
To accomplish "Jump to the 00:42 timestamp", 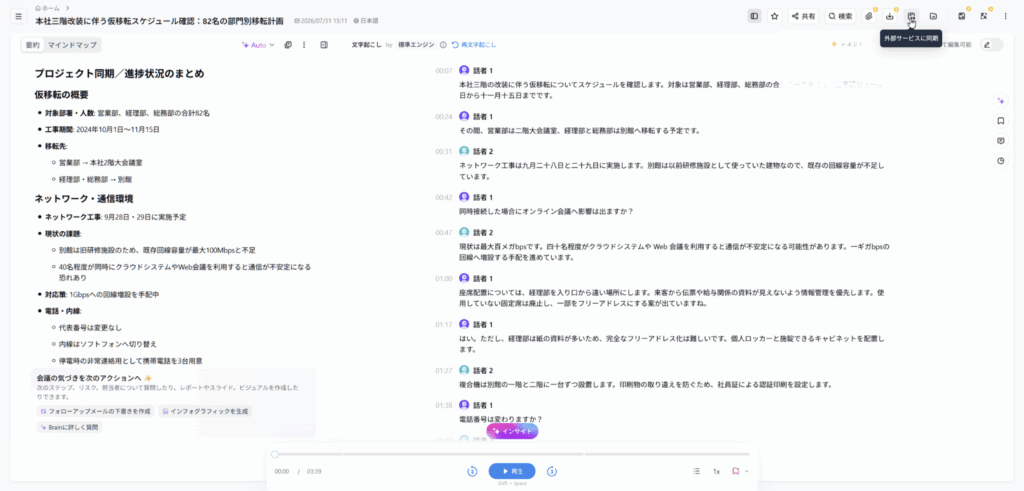I will click(444, 197).
